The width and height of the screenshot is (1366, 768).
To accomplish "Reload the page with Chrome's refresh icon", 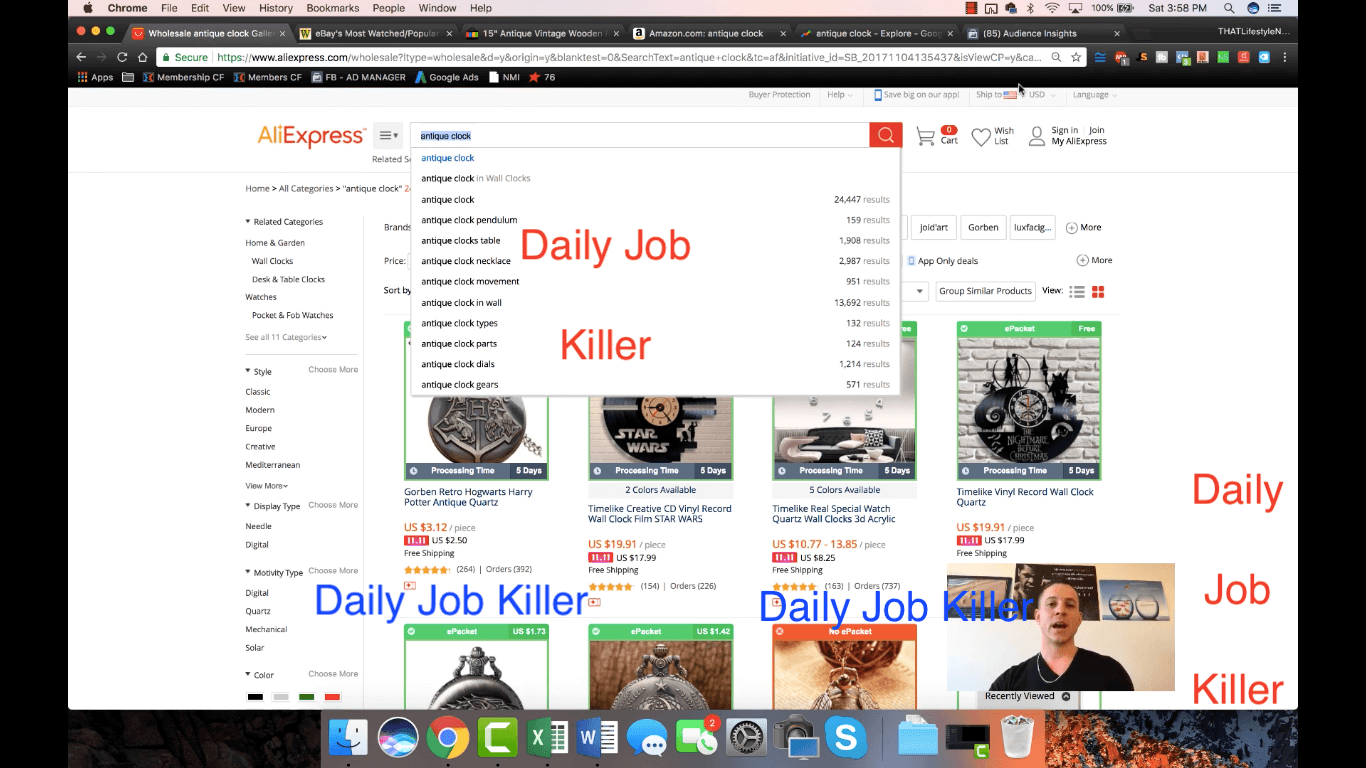I will click(122, 57).
